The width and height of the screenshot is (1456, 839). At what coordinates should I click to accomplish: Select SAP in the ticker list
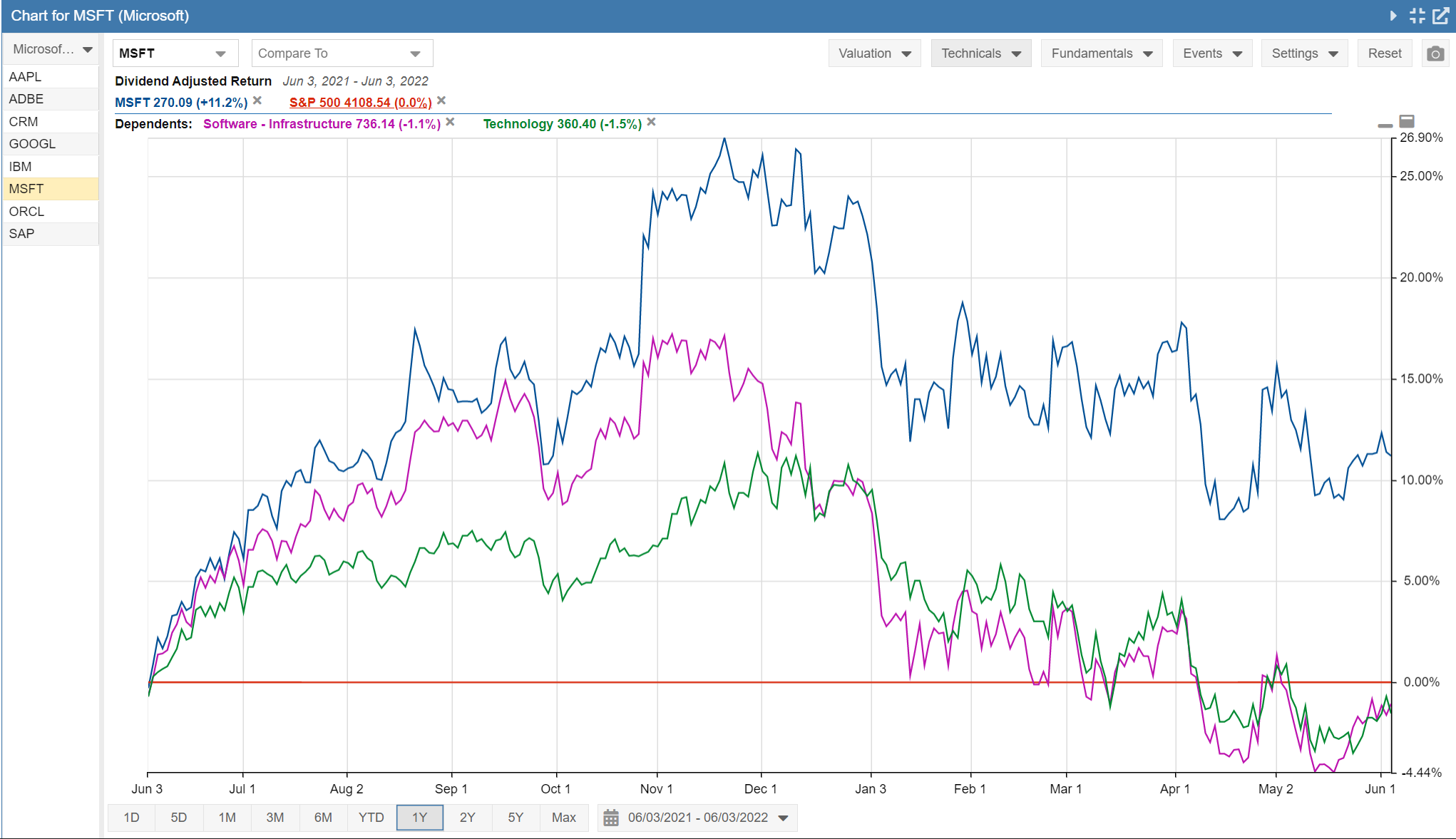coord(51,234)
